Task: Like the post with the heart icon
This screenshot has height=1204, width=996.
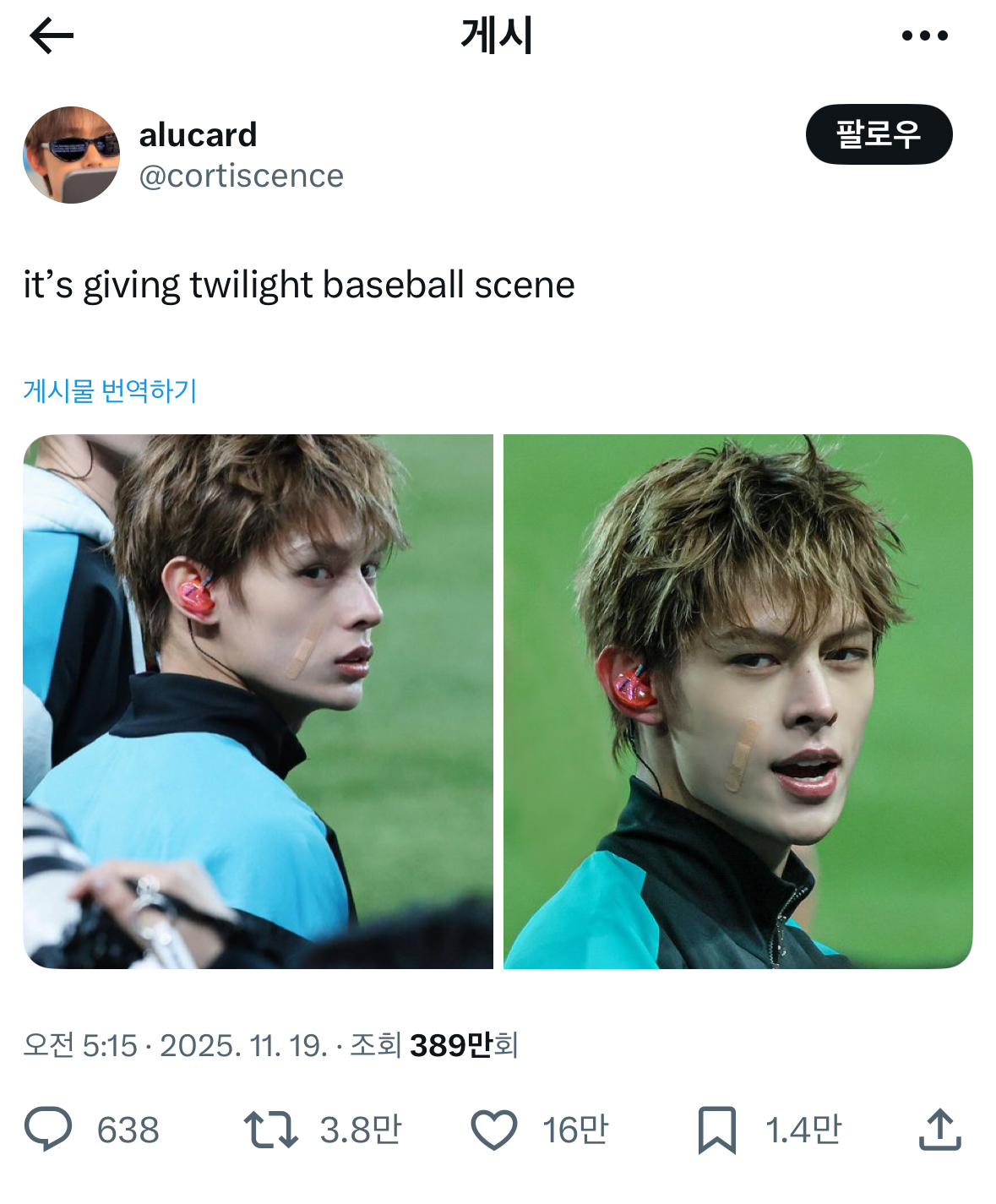Action: (493, 1130)
